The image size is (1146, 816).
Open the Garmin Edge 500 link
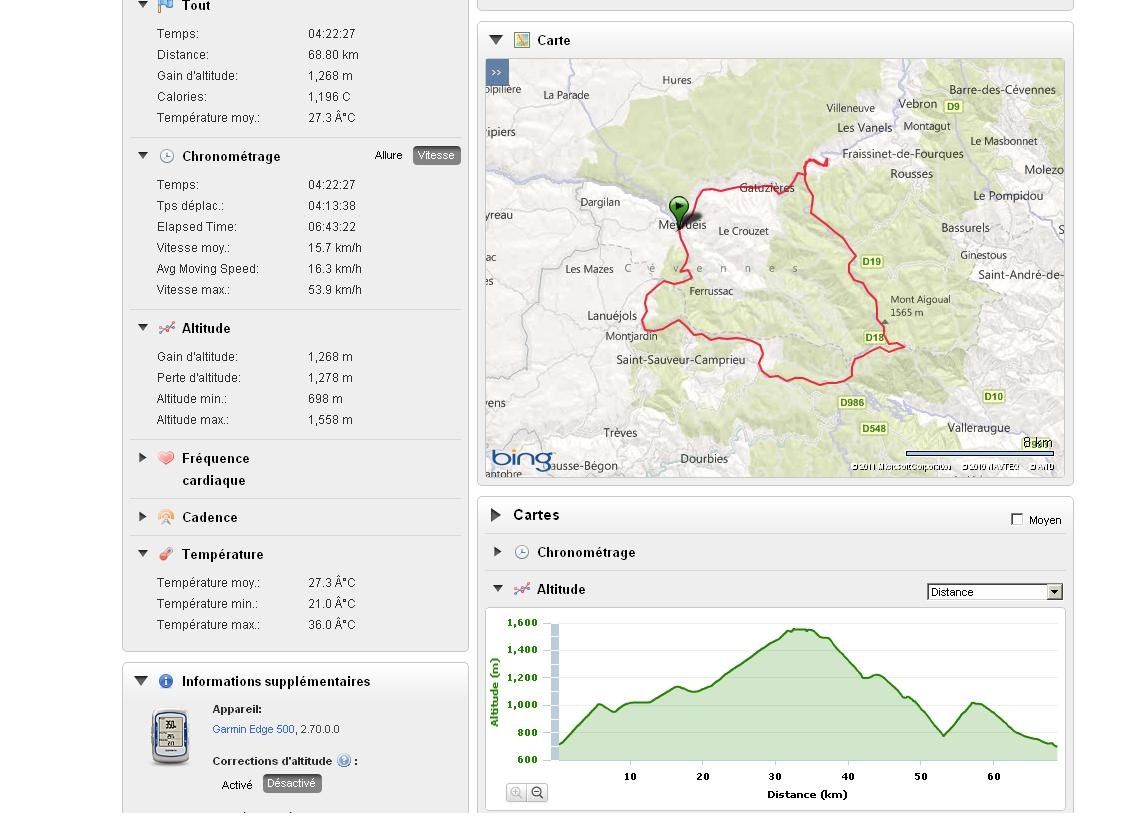pyautogui.click(x=253, y=729)
